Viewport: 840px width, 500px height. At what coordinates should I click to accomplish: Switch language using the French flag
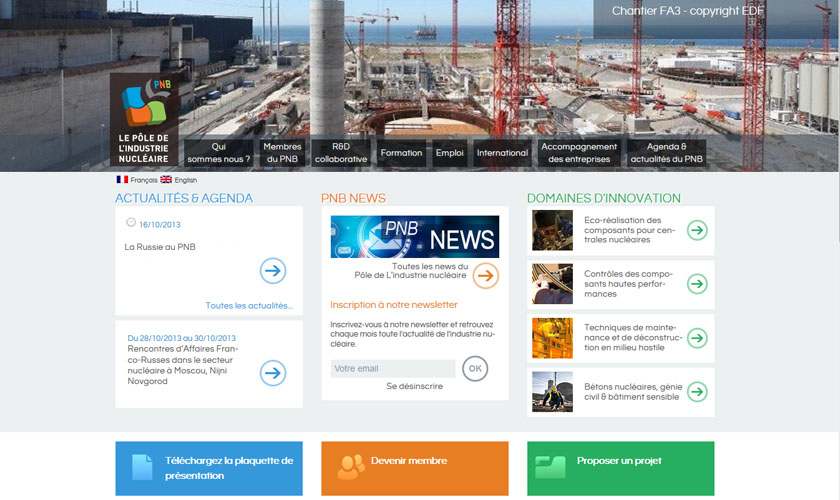tap(122, 180)
